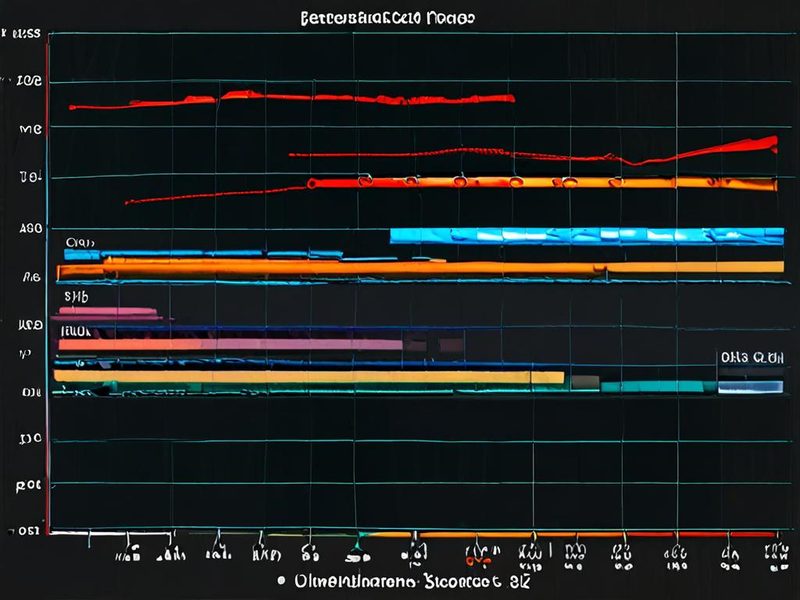Click the "Ohs QUH" label
Screen dimensions: 800x600
click(x=752, y=358)
